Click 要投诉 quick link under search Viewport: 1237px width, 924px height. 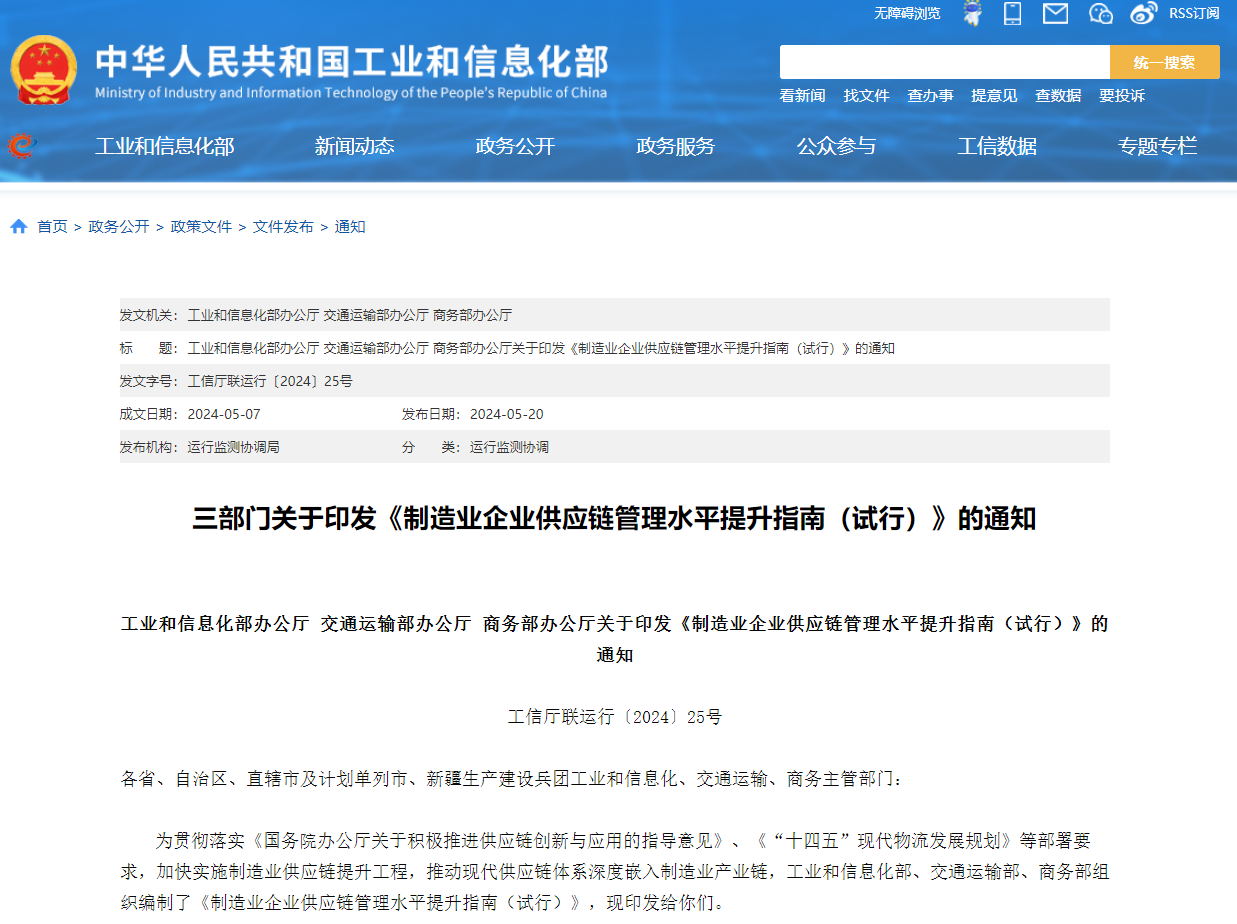click(x=1122, y=96)
